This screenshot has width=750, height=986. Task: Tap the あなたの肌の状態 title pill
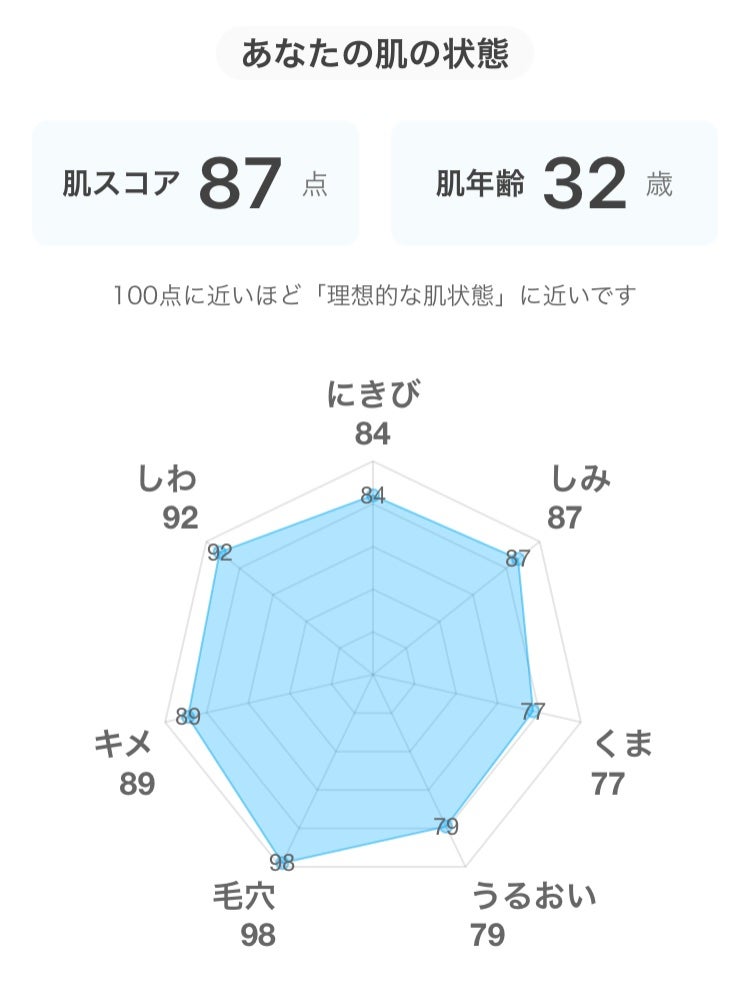coord(375,54)
